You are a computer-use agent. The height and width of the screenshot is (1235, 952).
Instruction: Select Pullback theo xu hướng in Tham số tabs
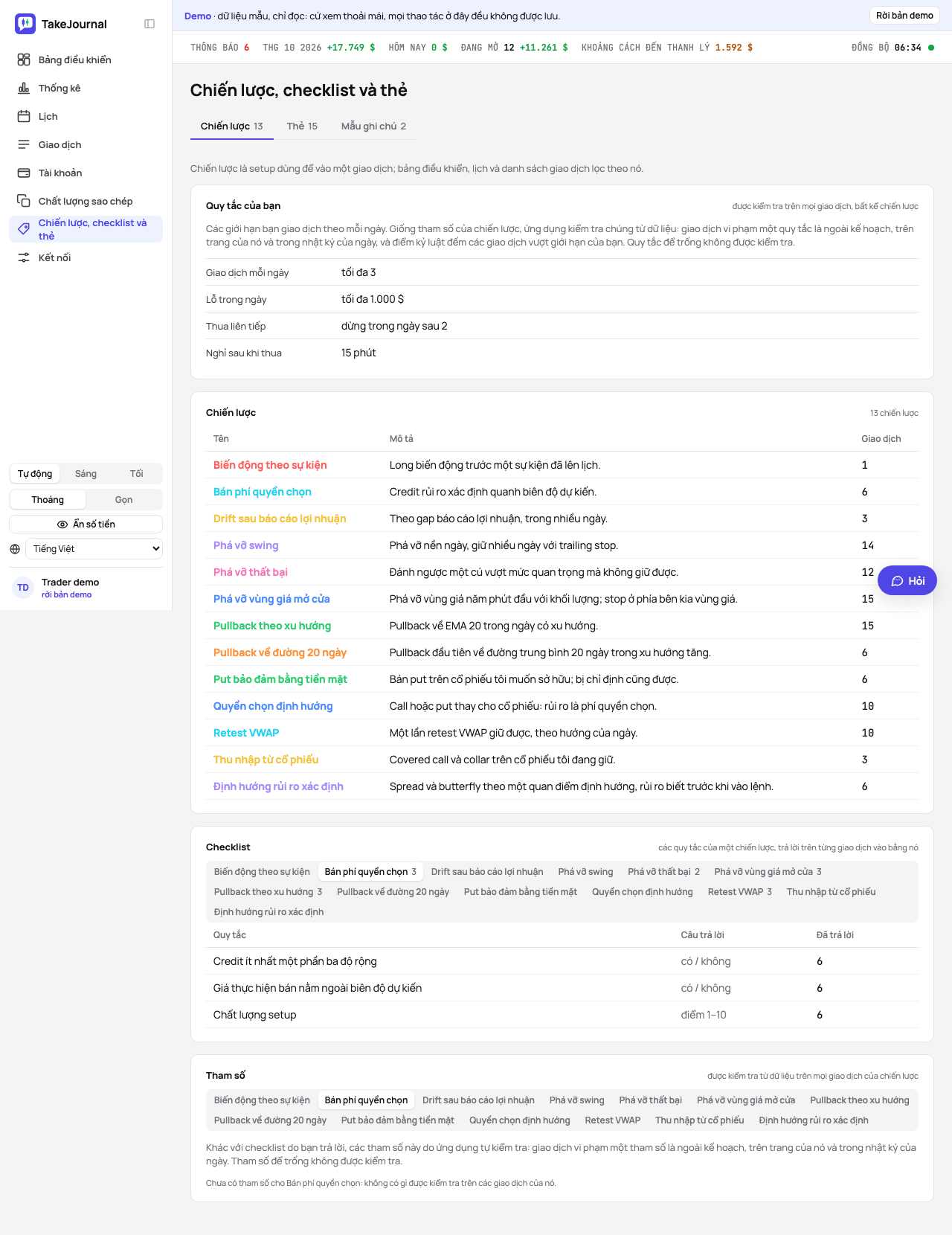(860, 1100)
